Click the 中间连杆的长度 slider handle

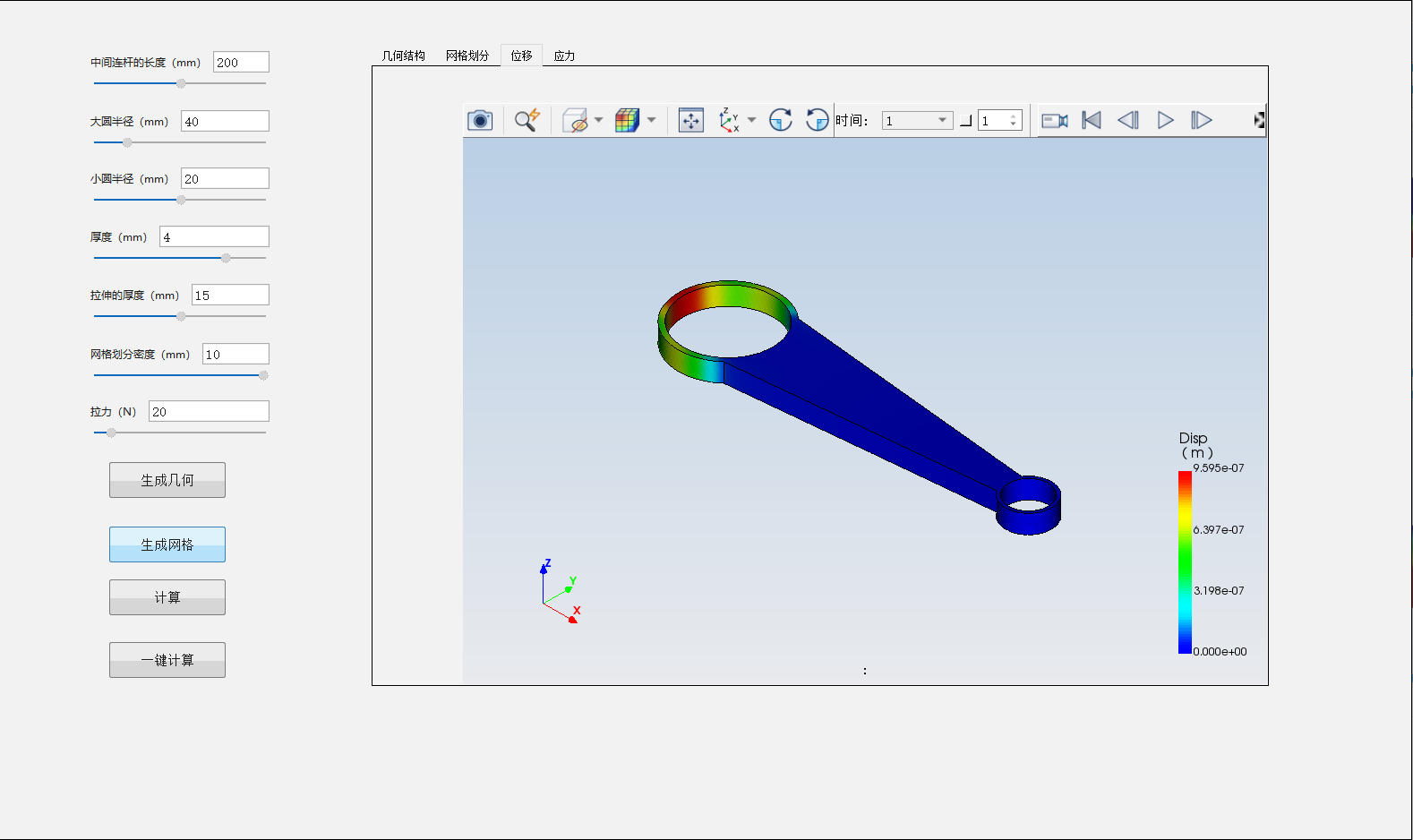(x=181, y=83)
